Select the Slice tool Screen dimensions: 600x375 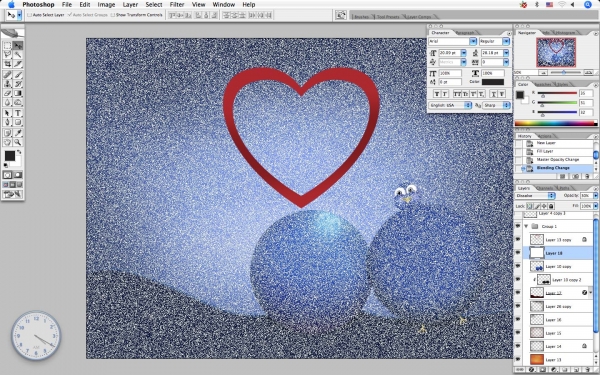click(18, 64)
